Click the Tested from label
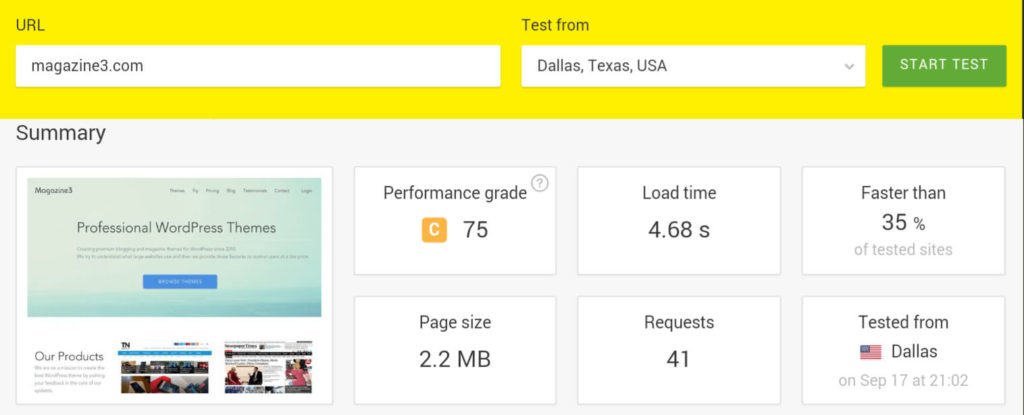This screenshot has width=1024, height=415. coord(903,322)
